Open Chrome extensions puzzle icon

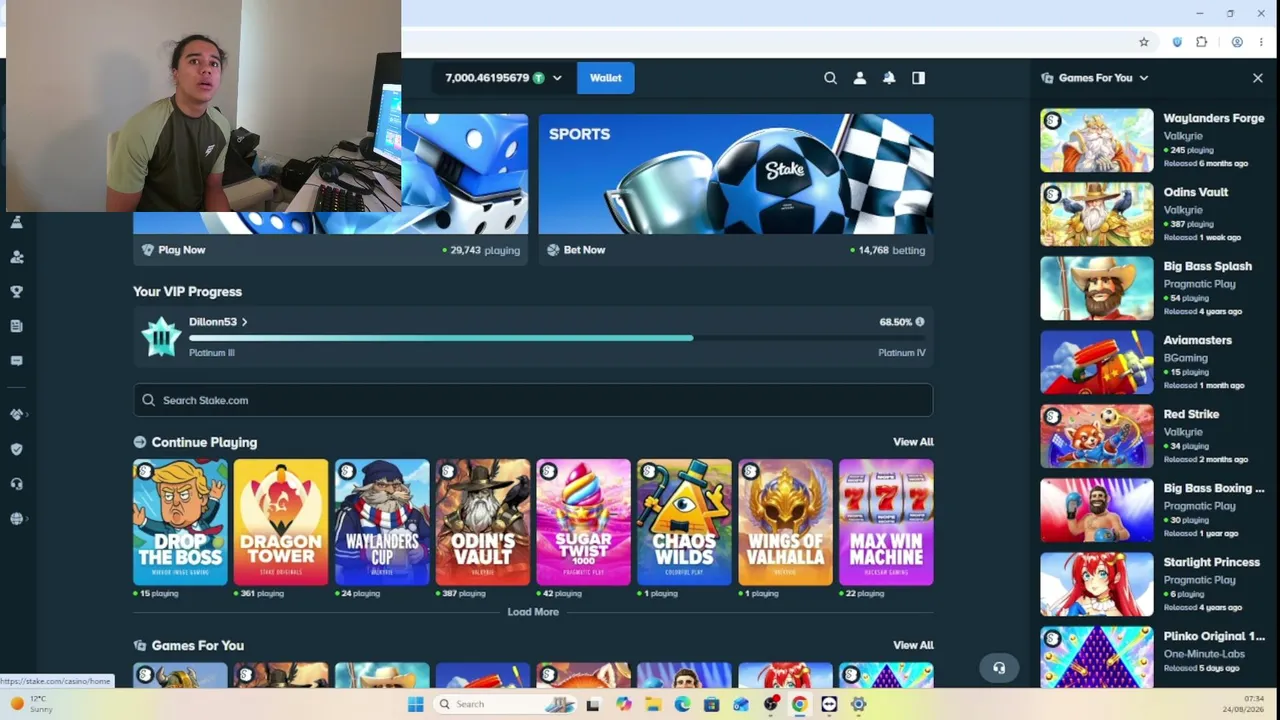point(1202,42)
